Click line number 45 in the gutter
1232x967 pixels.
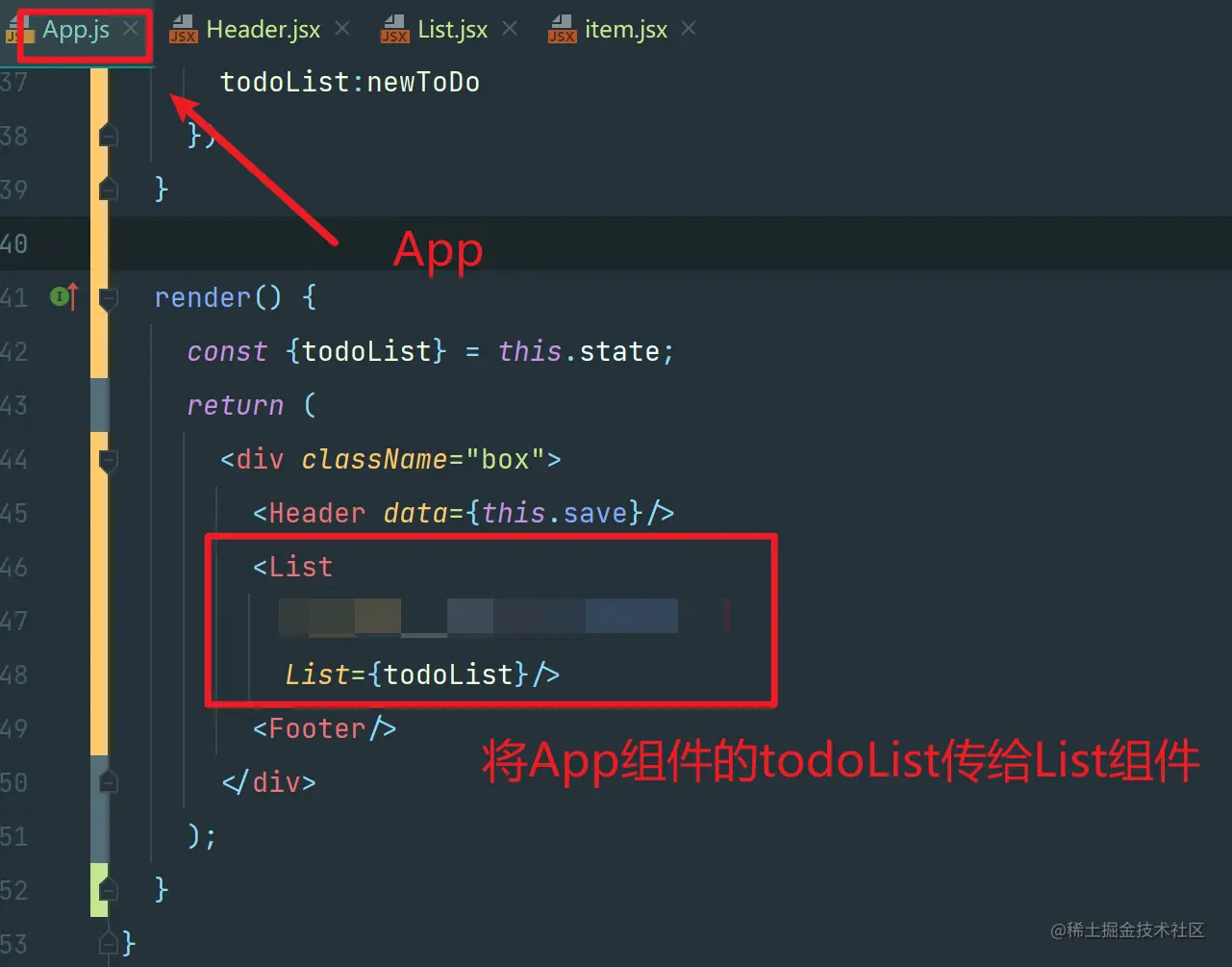[14, 513]
